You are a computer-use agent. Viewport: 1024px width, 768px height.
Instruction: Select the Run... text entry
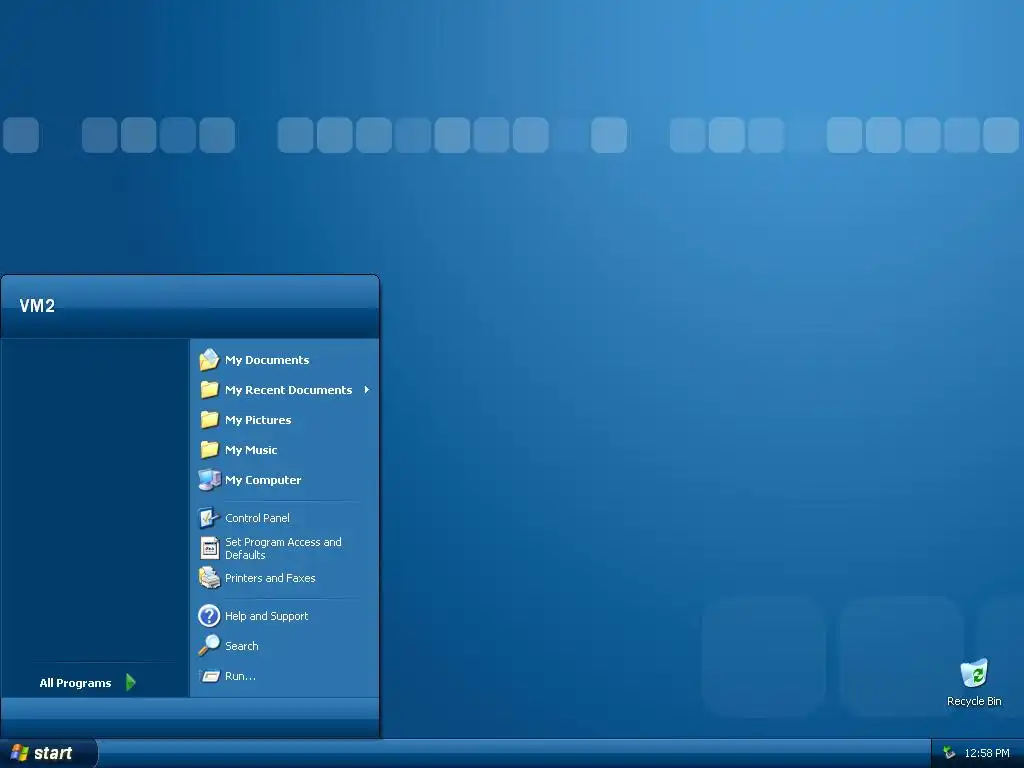click(240, 676)
